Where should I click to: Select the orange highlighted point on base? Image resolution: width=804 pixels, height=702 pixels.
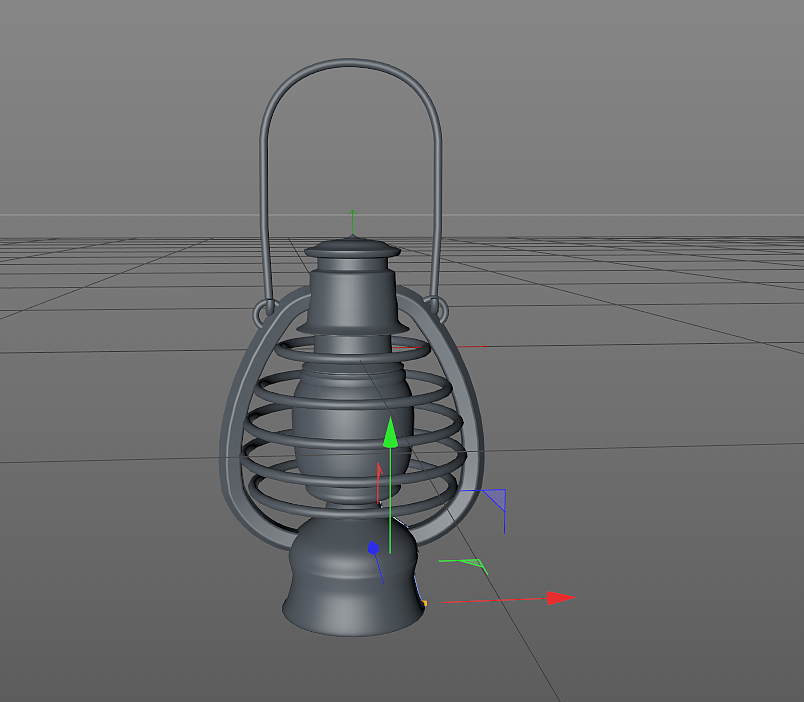click(x=425, y=604)
